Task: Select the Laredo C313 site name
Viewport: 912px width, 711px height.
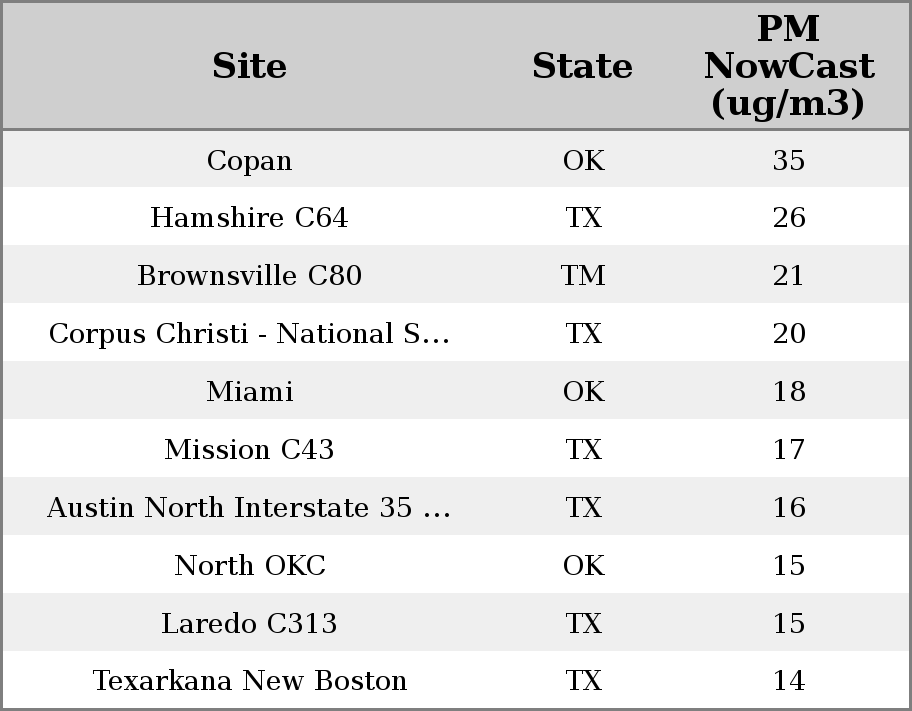Action: (249, 624)
